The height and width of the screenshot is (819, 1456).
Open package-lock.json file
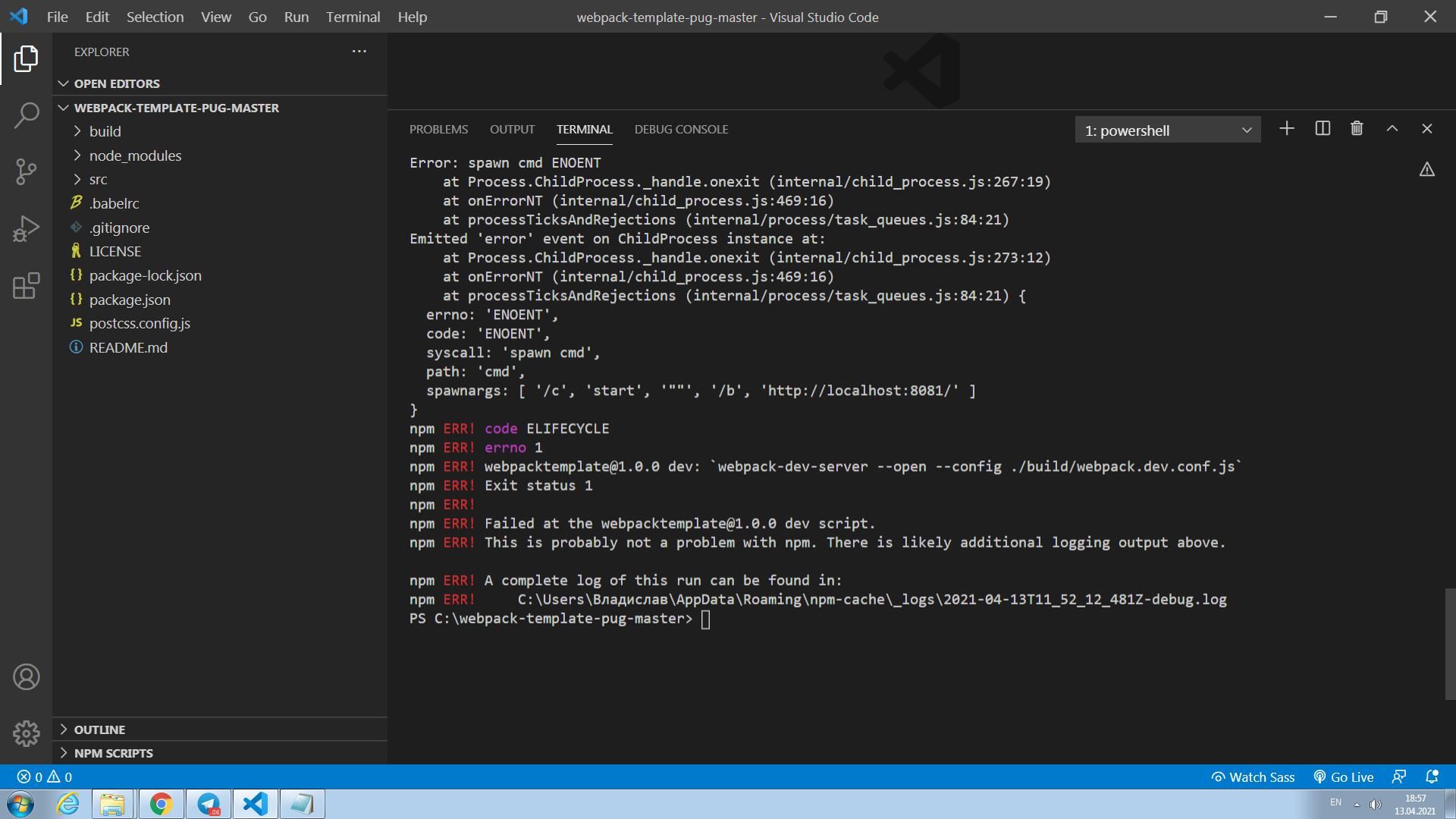click(x=220, y=275)
